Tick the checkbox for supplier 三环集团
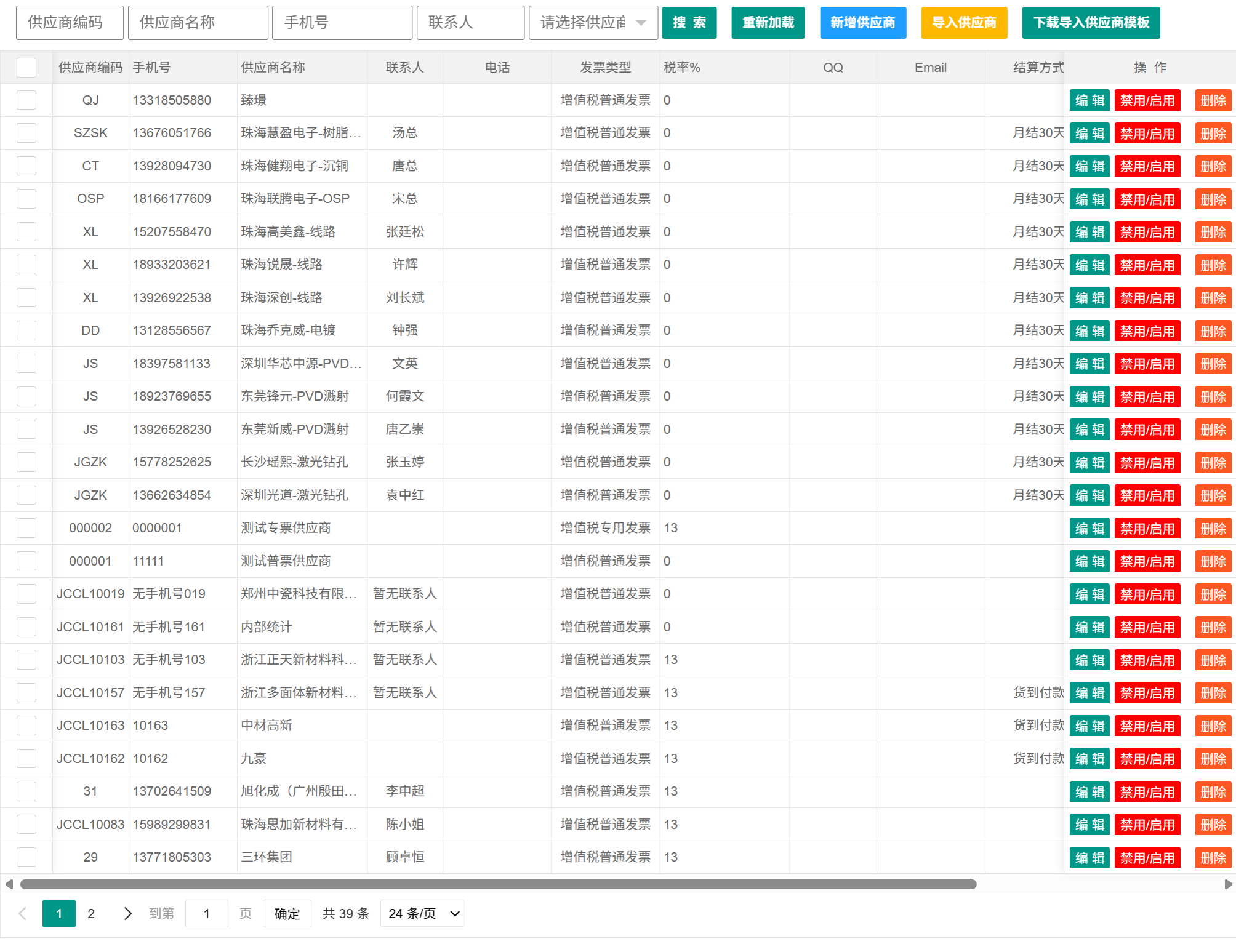The height and width of the screenshot is (952, 1236). tap(26, 857)
